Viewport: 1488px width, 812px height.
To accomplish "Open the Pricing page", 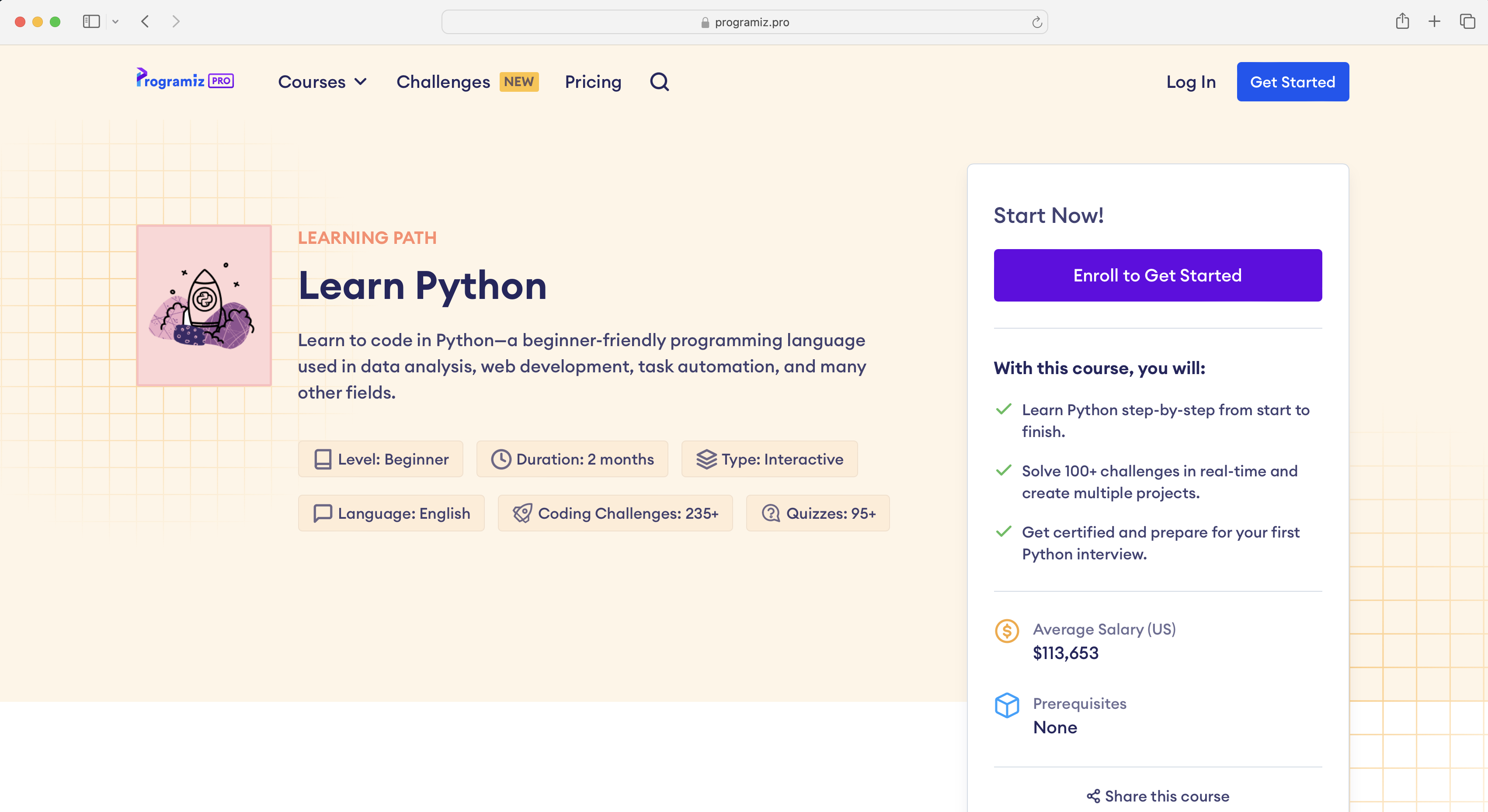I will tap(593, 81).
